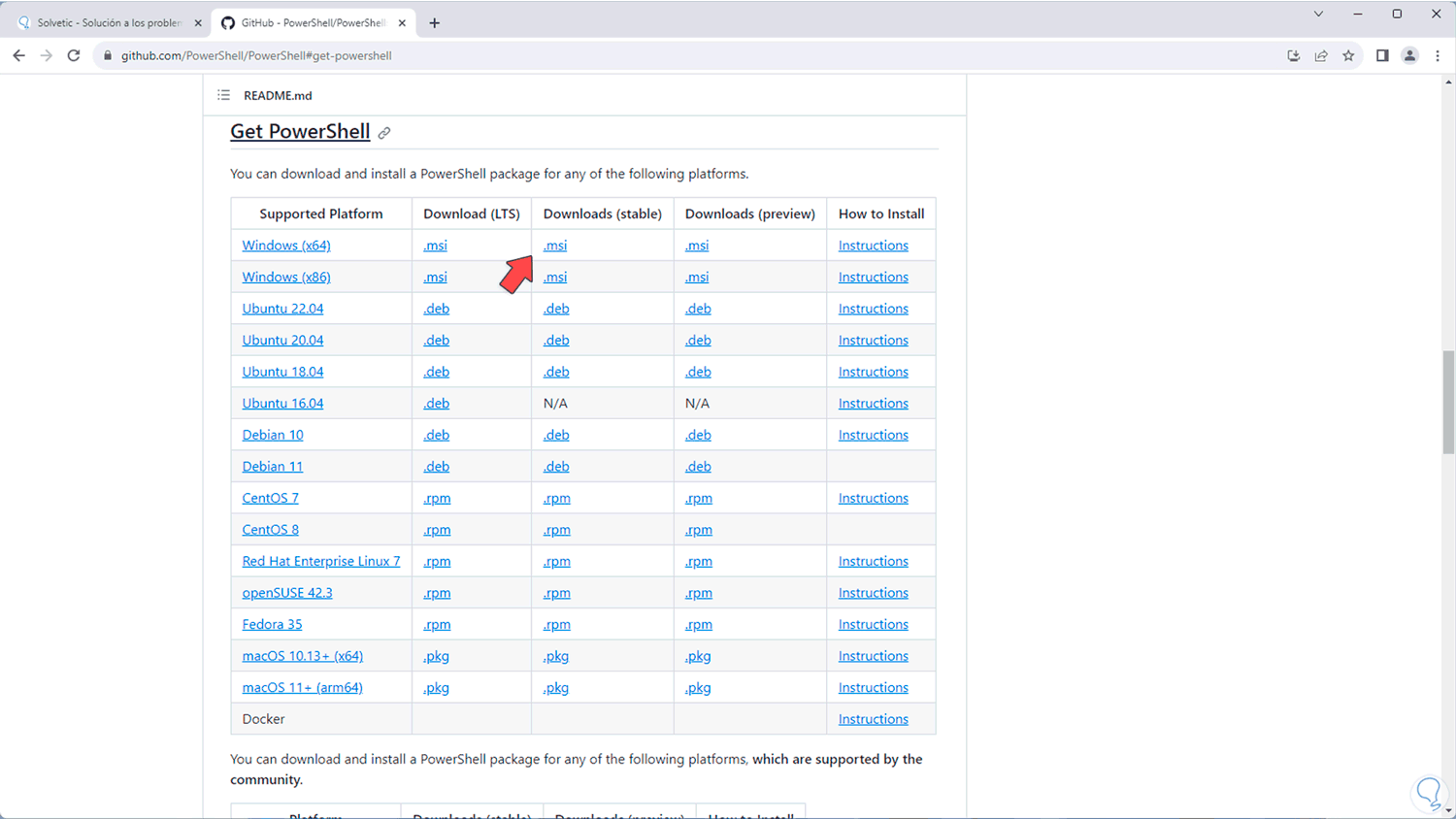
Task: Download the stable .deb for Ubuntu 20.04
Action: click(556, 341)
